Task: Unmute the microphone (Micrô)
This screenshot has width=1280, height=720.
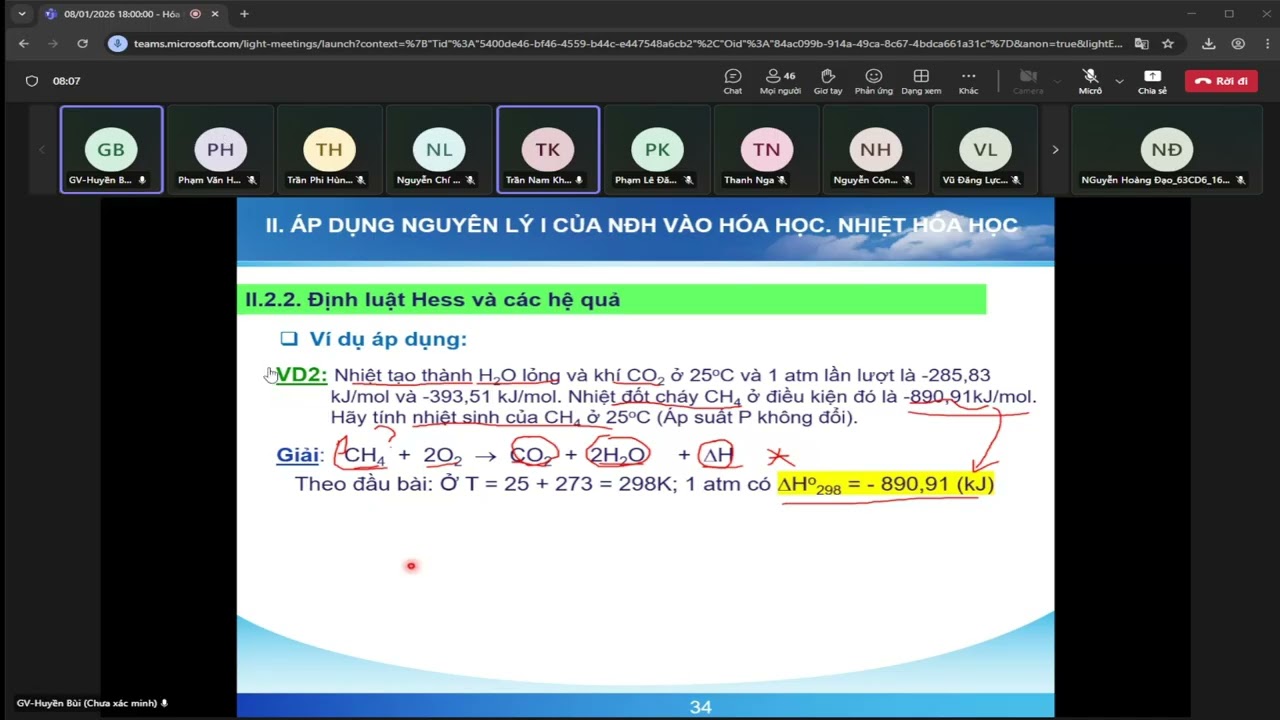Action: coord(1090,81)
